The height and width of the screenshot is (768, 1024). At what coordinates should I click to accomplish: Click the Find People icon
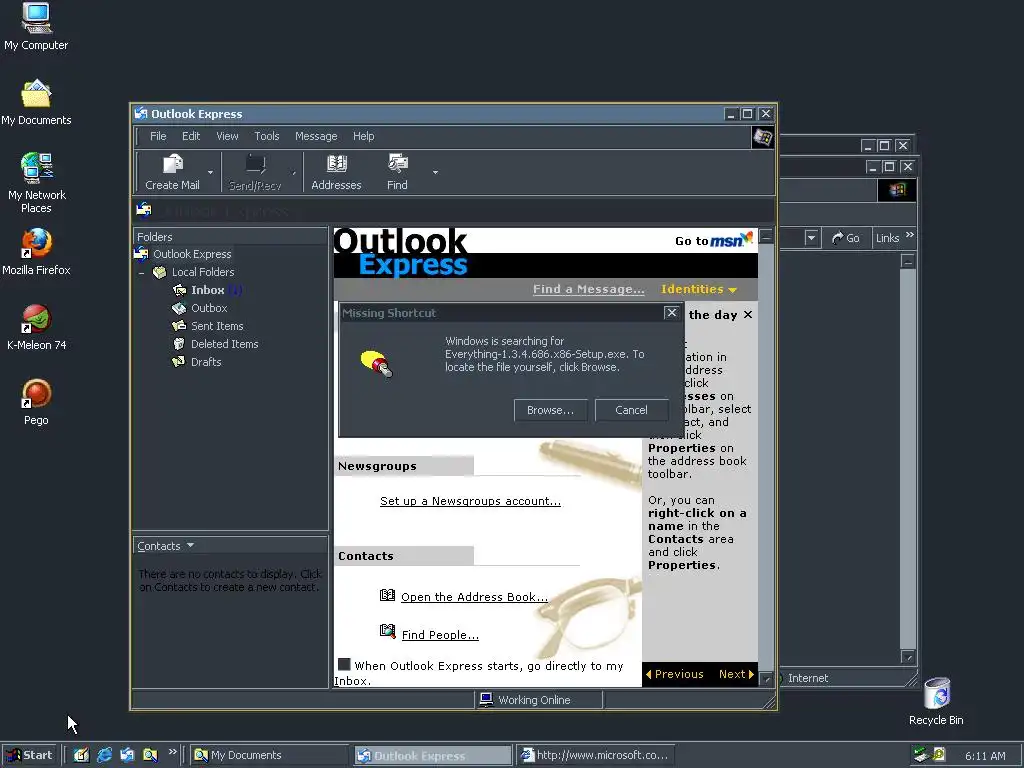tap(387, 632)
